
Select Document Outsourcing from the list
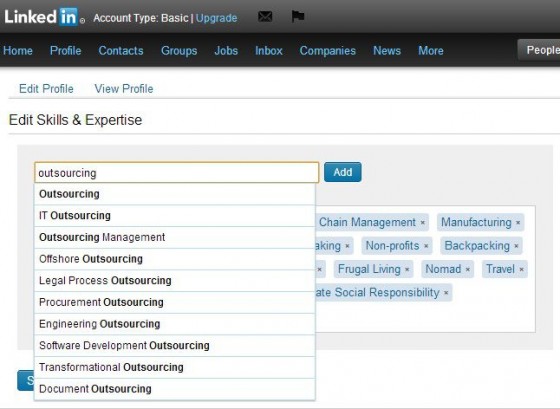point(175,389)
